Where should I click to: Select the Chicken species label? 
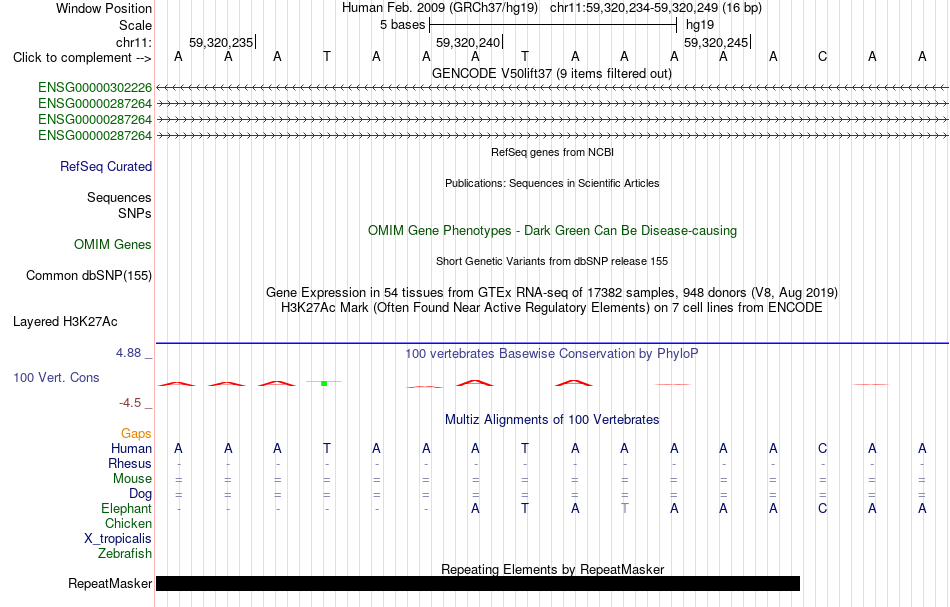(x=128, y=523)
